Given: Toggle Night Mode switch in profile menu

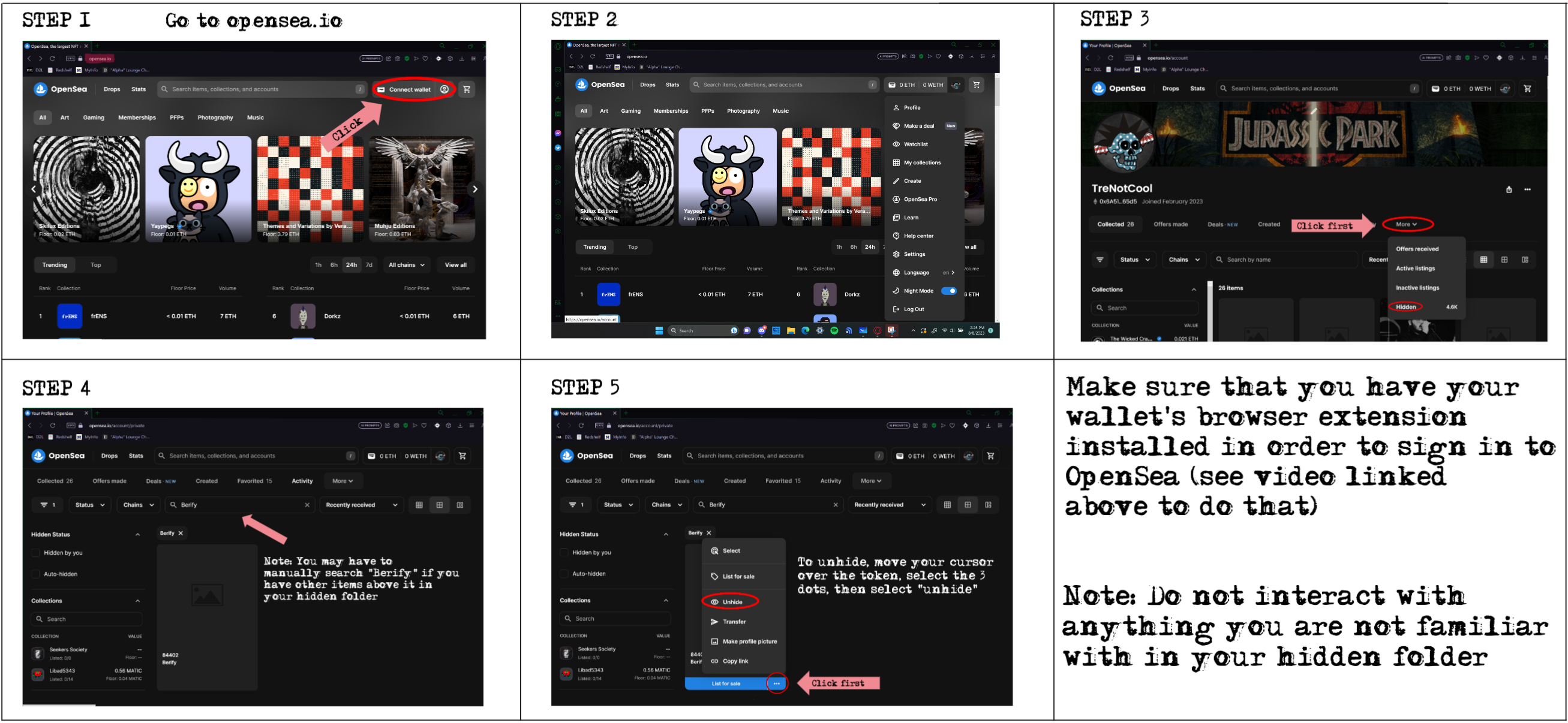Looking at the screenshot, I should coord(948,291).
